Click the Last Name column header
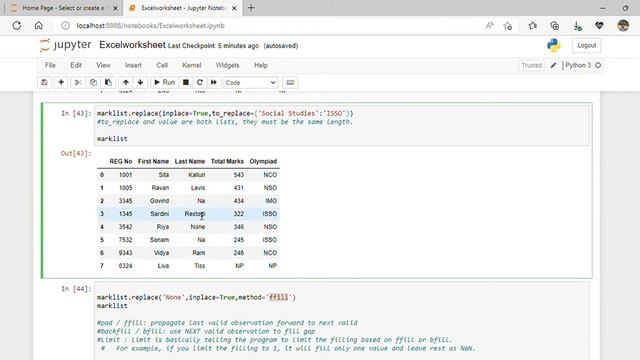640x360 pixels. 190,161
